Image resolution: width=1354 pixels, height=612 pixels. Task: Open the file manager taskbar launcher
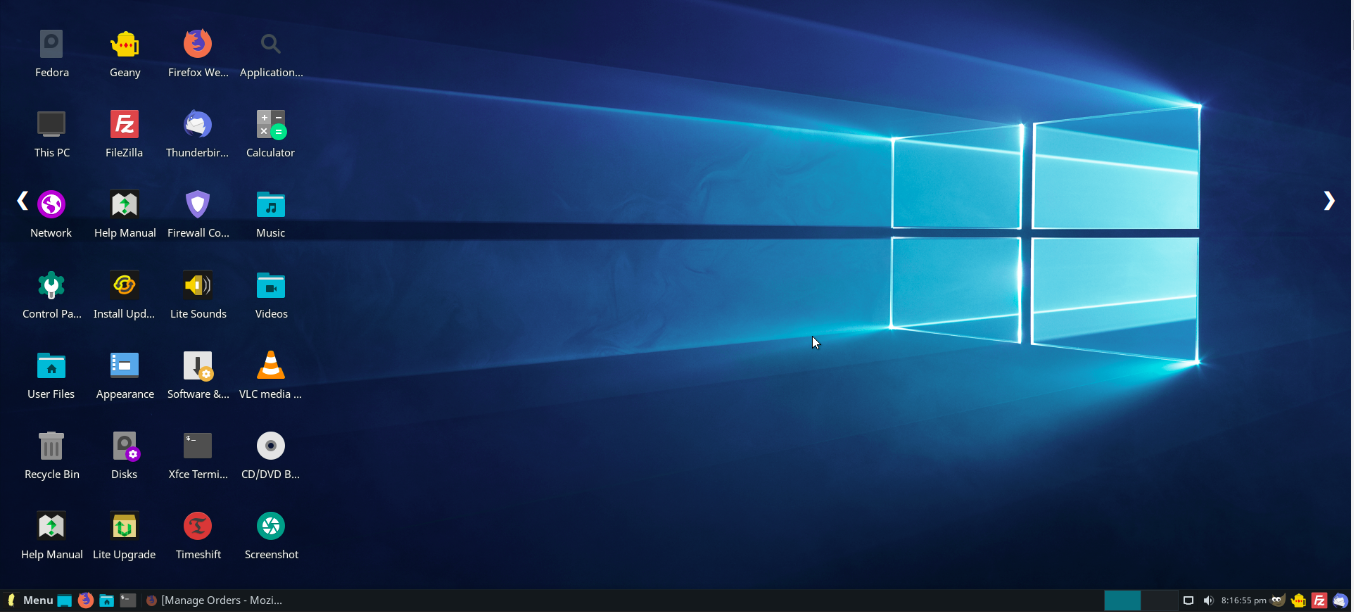(x=107, y=600)
